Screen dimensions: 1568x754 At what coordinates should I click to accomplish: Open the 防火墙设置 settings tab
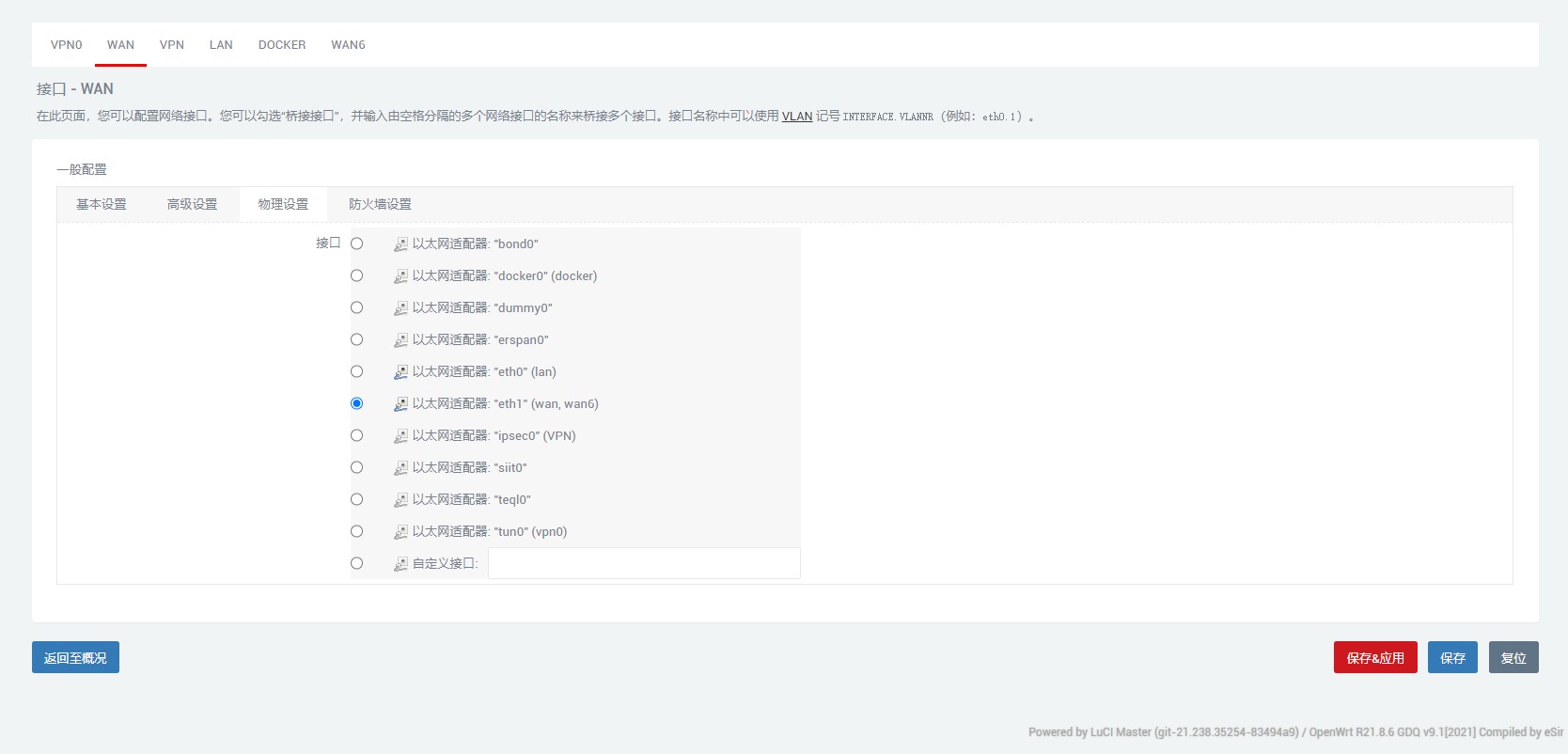pos(380,204)
